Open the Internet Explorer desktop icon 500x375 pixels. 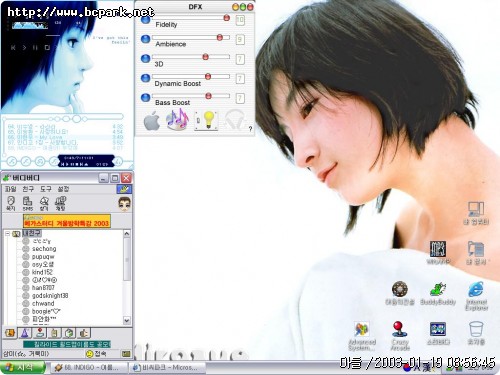coord(476,295)
